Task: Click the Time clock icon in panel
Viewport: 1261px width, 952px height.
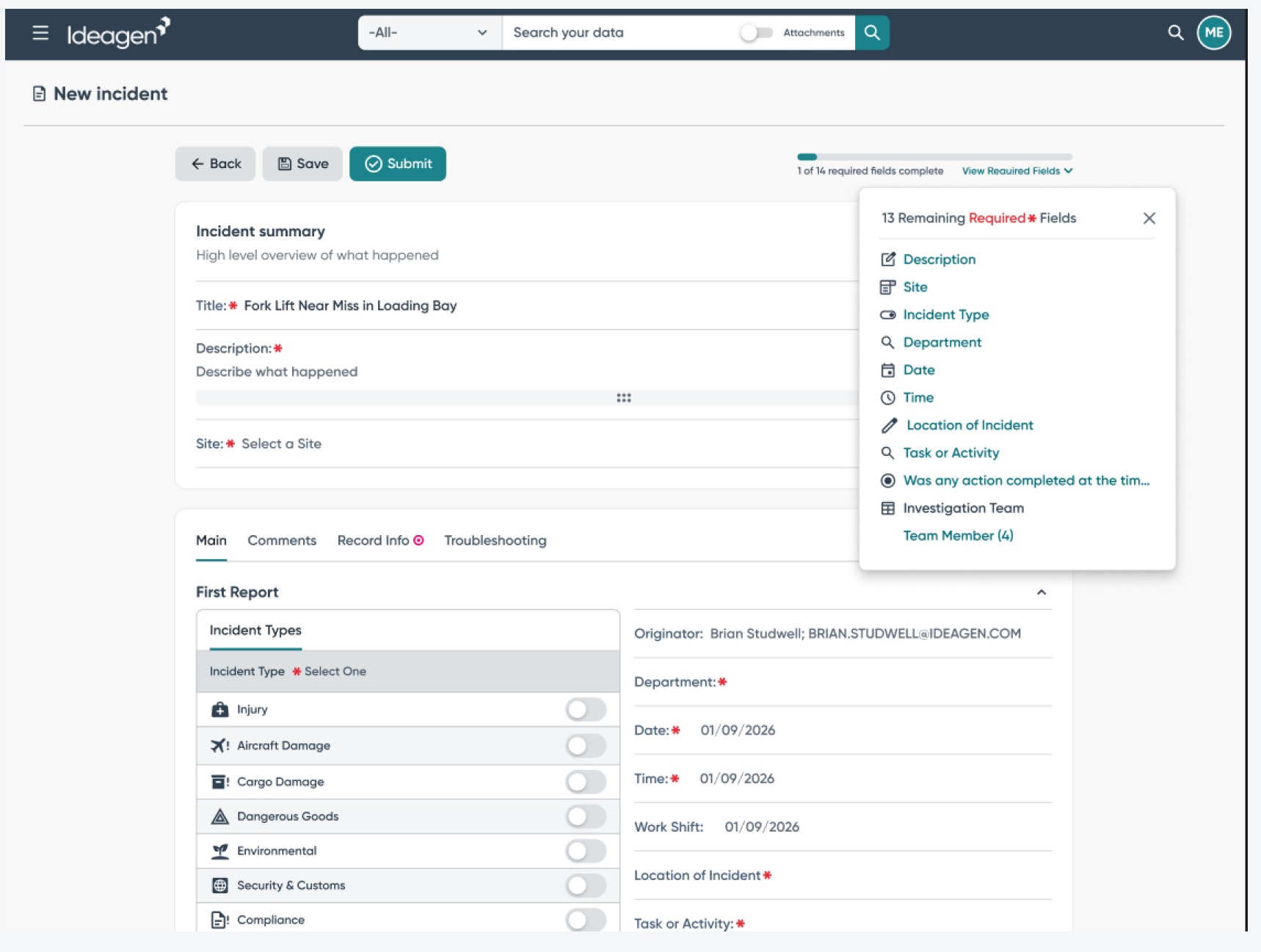Action: [x=888, y=398]
